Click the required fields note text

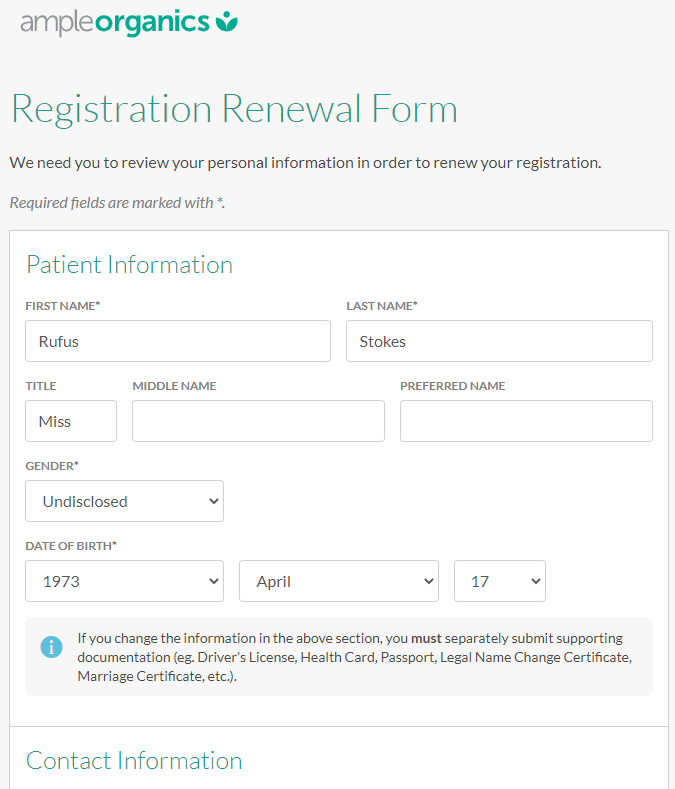pos(117,203)
